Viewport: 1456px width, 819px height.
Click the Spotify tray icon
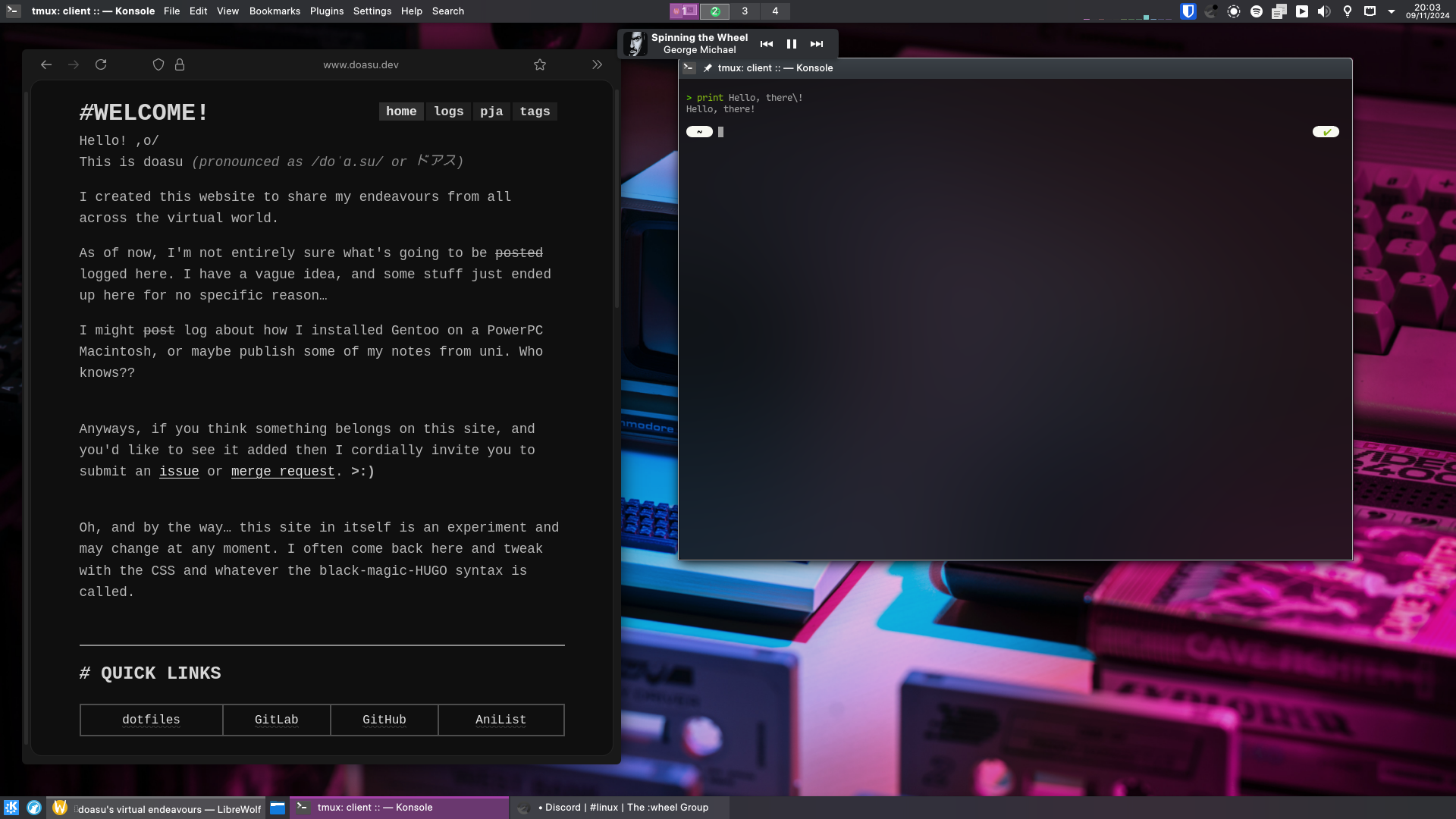coord(1256,11)
